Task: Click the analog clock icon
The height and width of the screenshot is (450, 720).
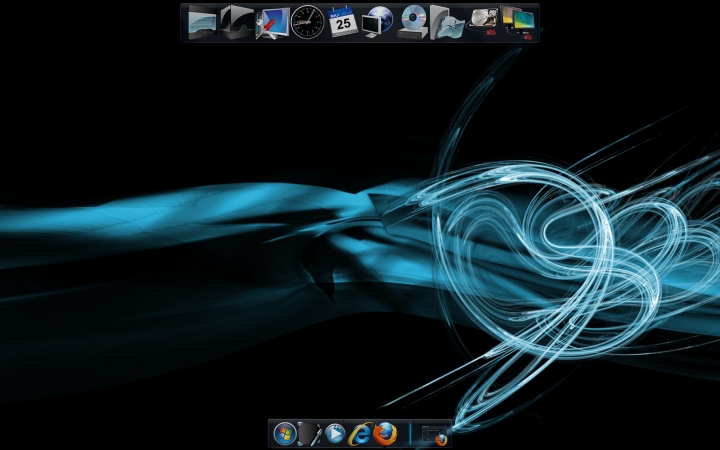Action: coord(307,20)
